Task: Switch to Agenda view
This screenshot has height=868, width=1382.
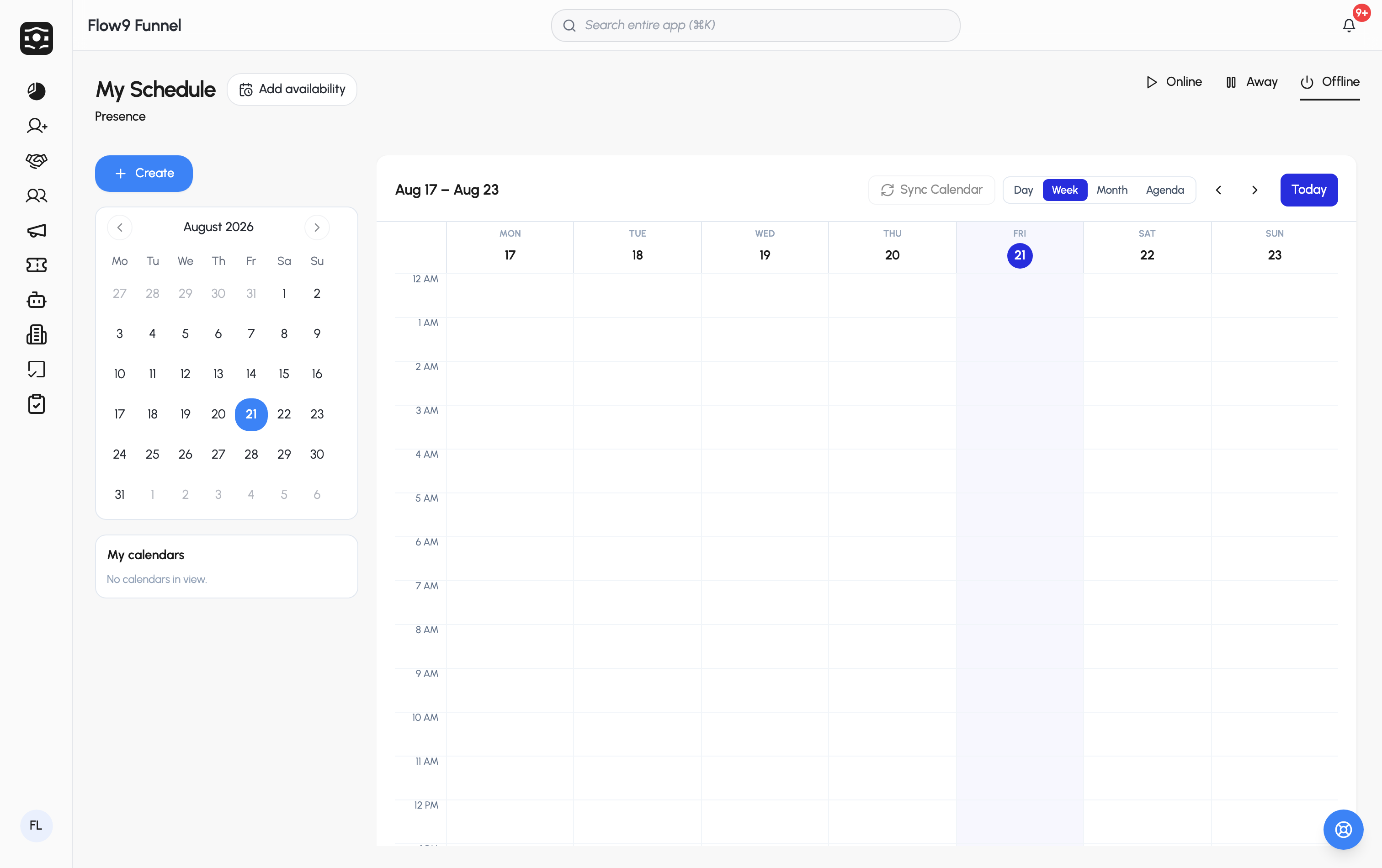Action: (1164, 190)
